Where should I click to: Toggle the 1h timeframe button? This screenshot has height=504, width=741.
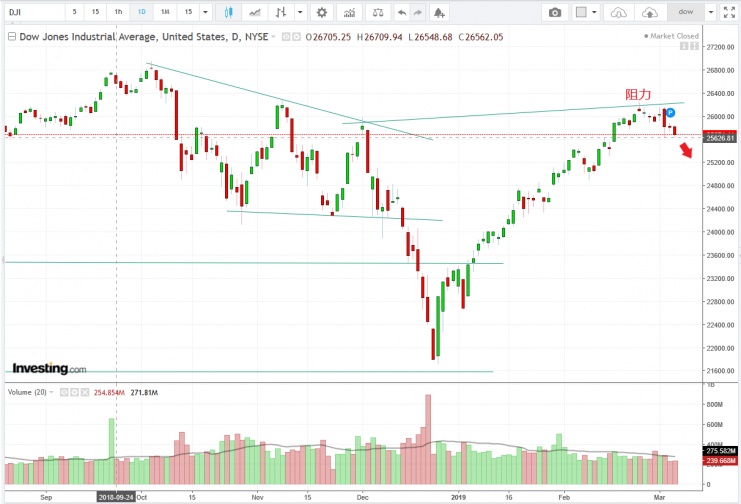click(x=118, y=12)
